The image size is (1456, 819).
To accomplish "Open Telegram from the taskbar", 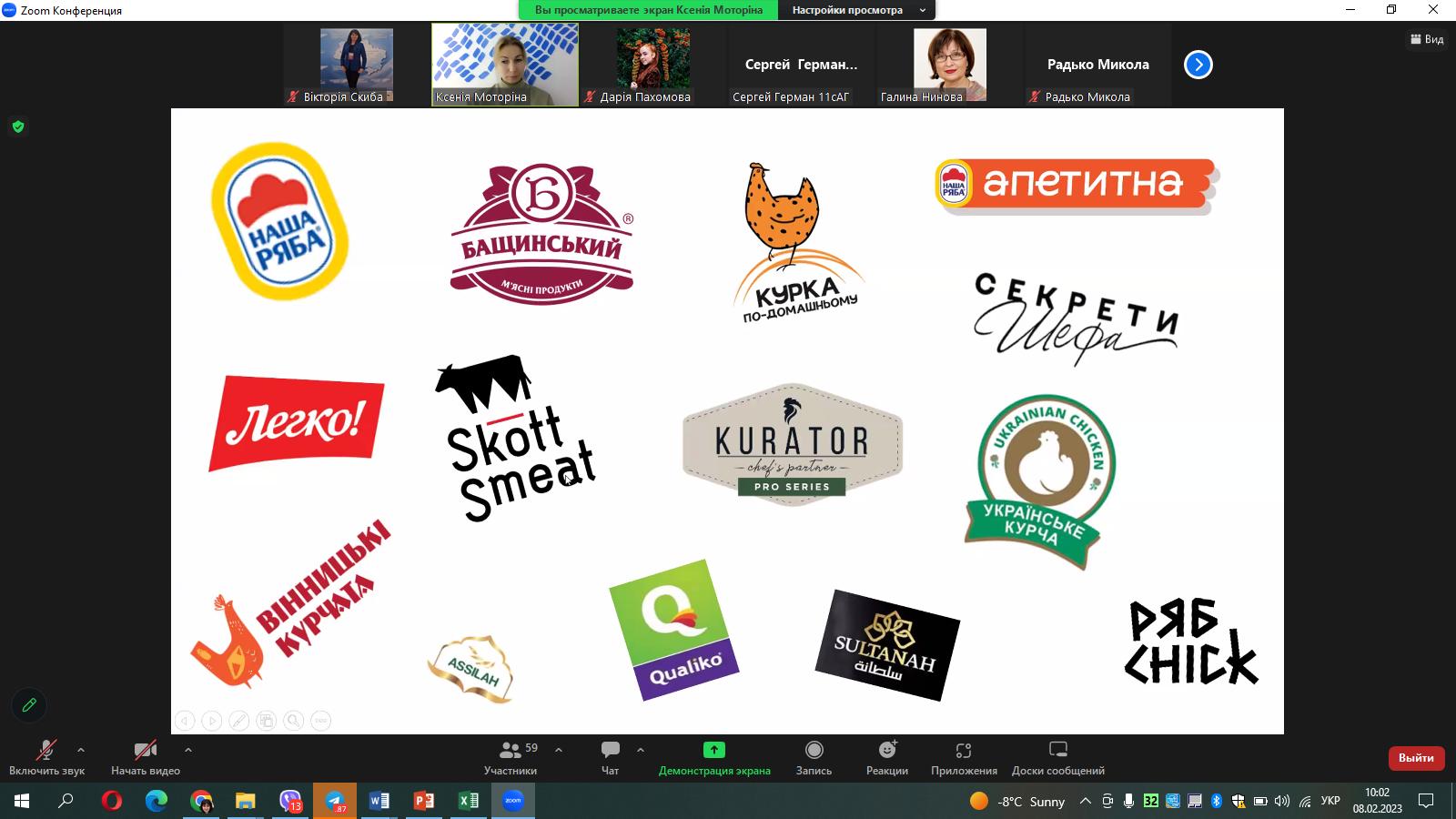I will [x=335, y=801].
